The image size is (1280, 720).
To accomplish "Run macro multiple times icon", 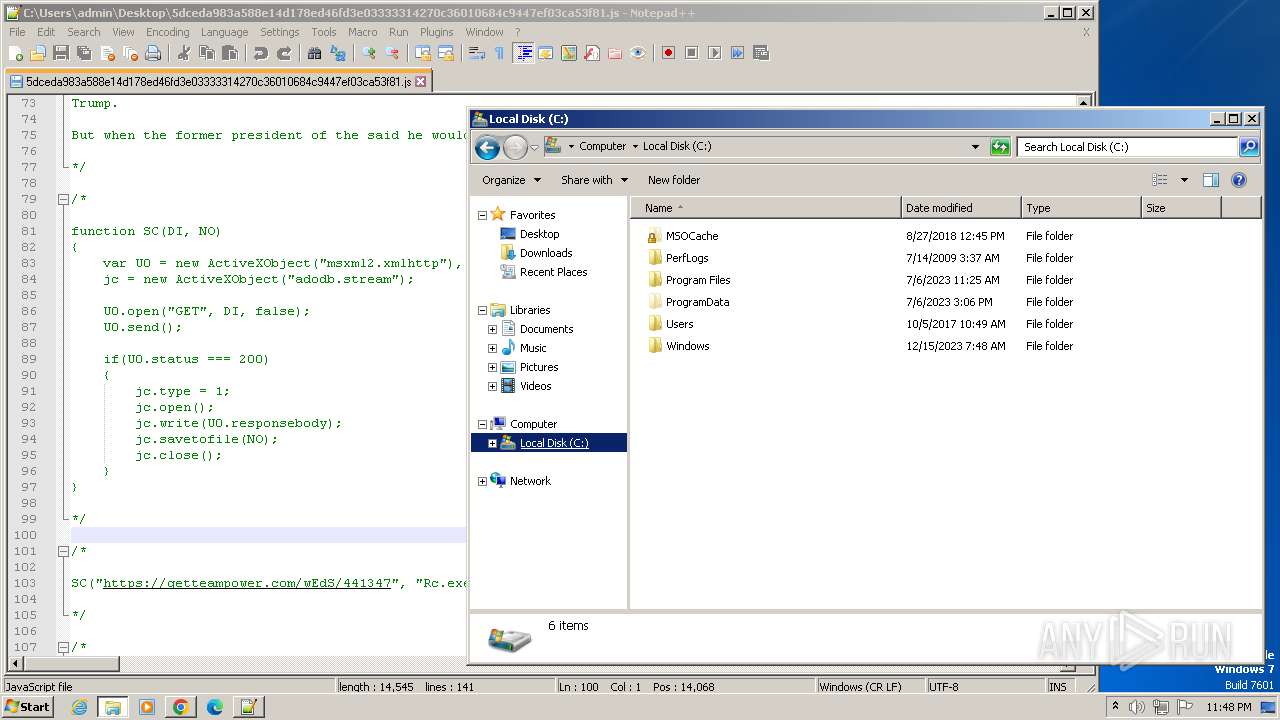I will [737, 53].
